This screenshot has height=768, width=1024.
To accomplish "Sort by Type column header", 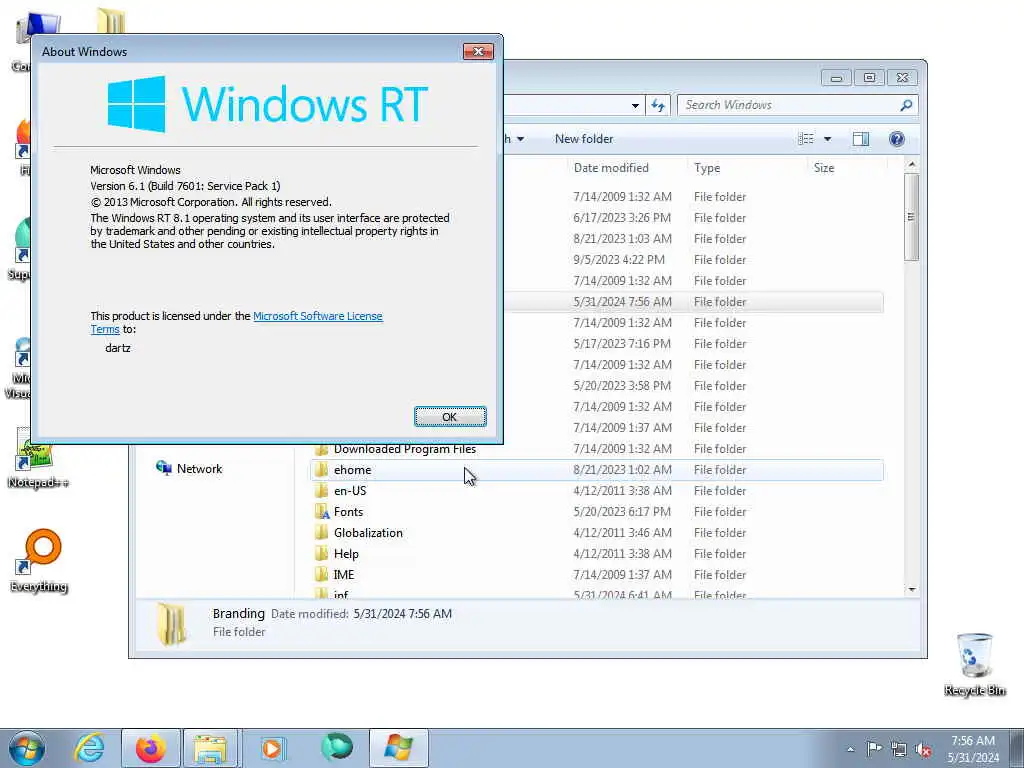I will pyautogui.click(x=707, y=168).
